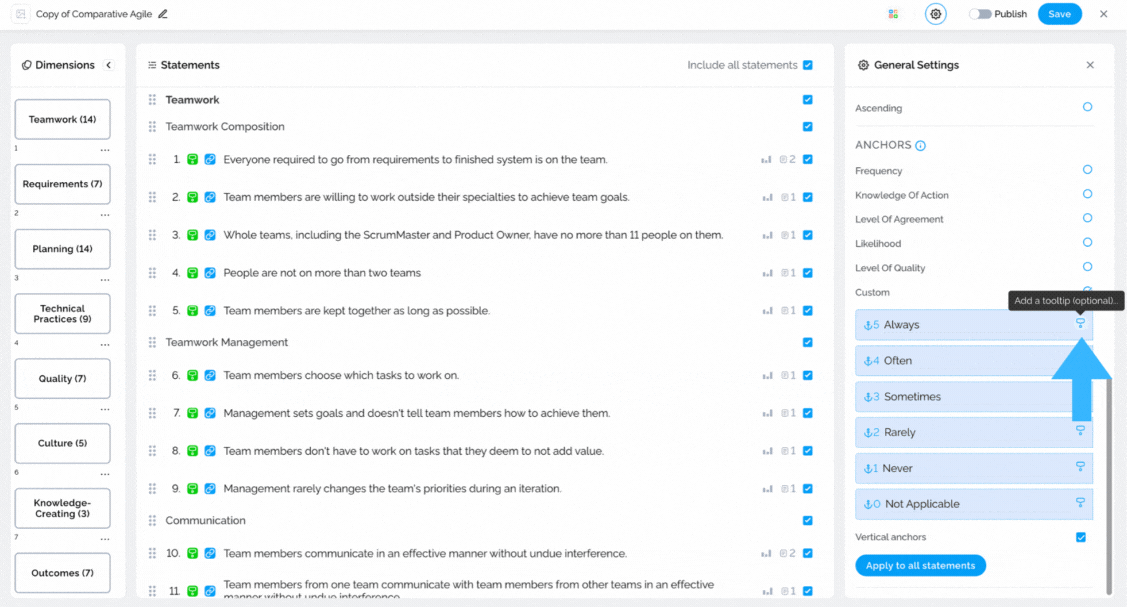Click the colorful grid icon in the top bar
The width and height of the screenshot is (1127, 607).
tap(893, 14)
